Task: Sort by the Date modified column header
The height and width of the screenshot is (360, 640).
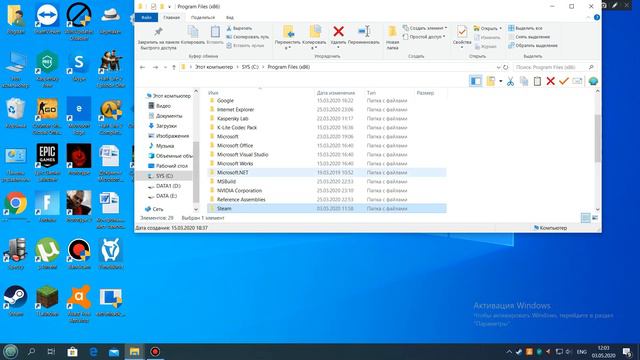Action: [x=336, y=93]
